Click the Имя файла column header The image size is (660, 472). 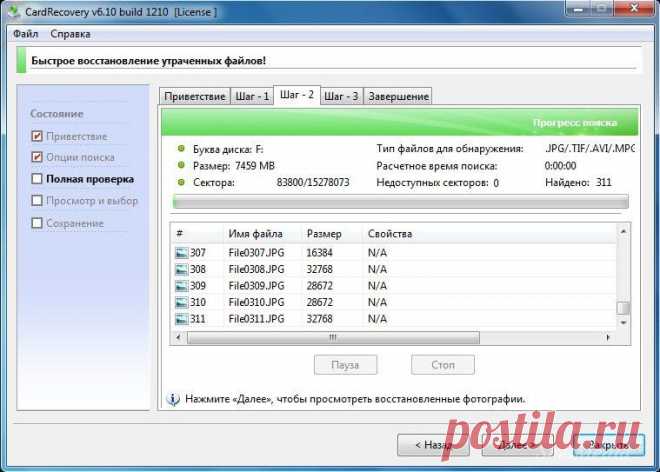262,234
